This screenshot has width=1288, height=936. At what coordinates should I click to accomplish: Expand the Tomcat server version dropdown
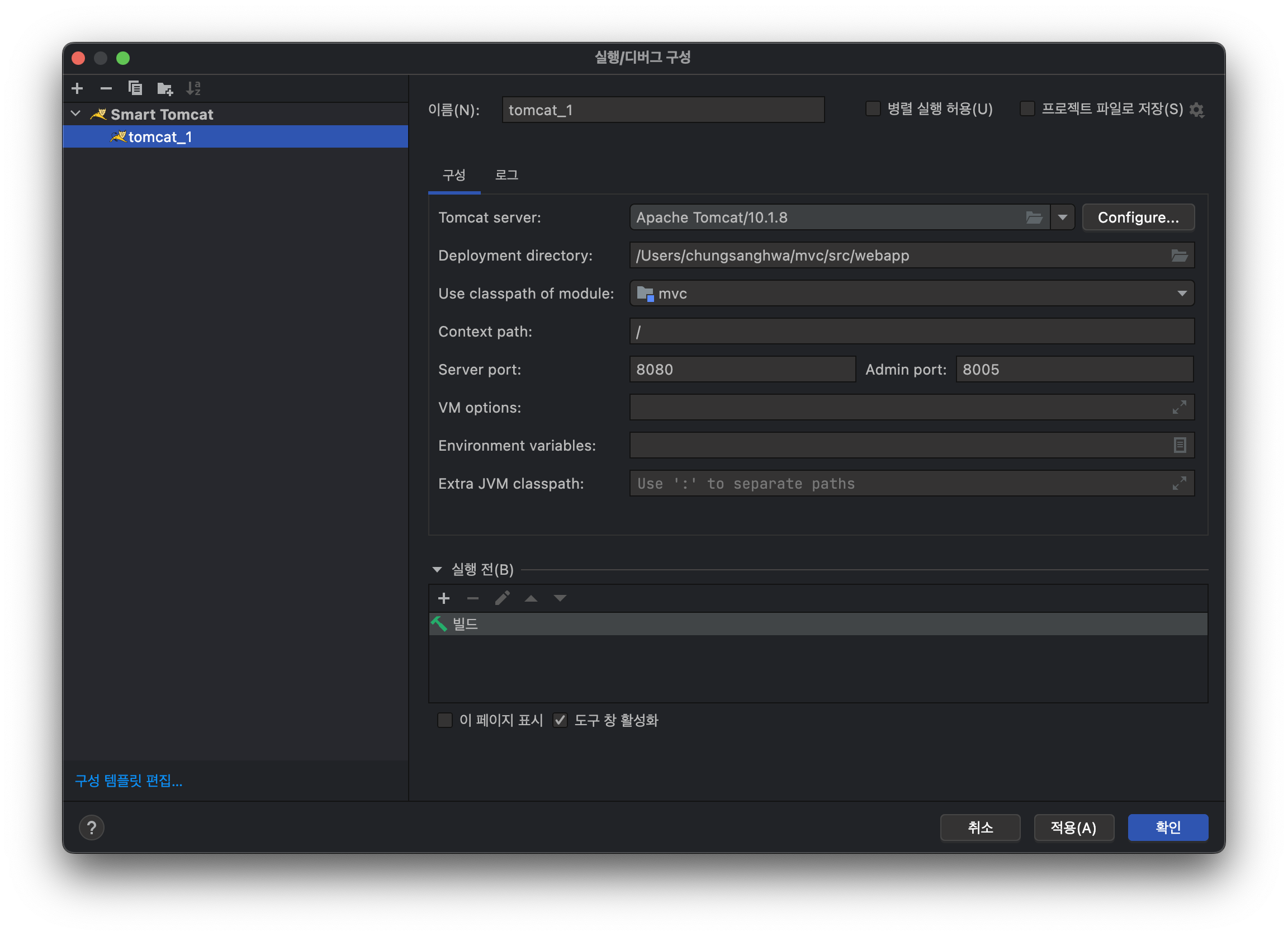click(1062, 217)
